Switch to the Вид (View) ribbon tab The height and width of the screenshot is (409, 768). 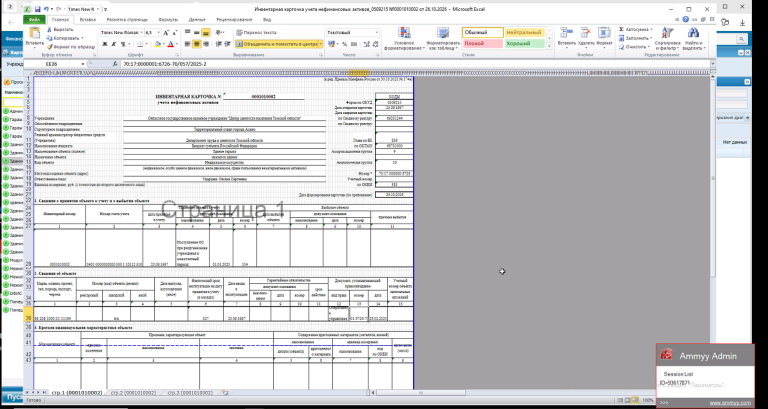(266, 20)
